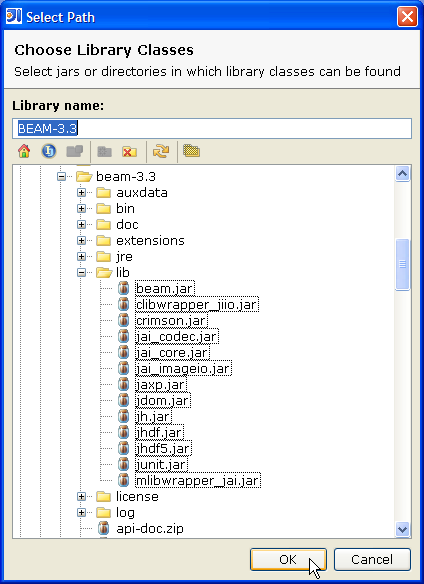Screen dimensions: 424x584
Task: Toggle the show hidden files folder icon
Action: [192, 151]
